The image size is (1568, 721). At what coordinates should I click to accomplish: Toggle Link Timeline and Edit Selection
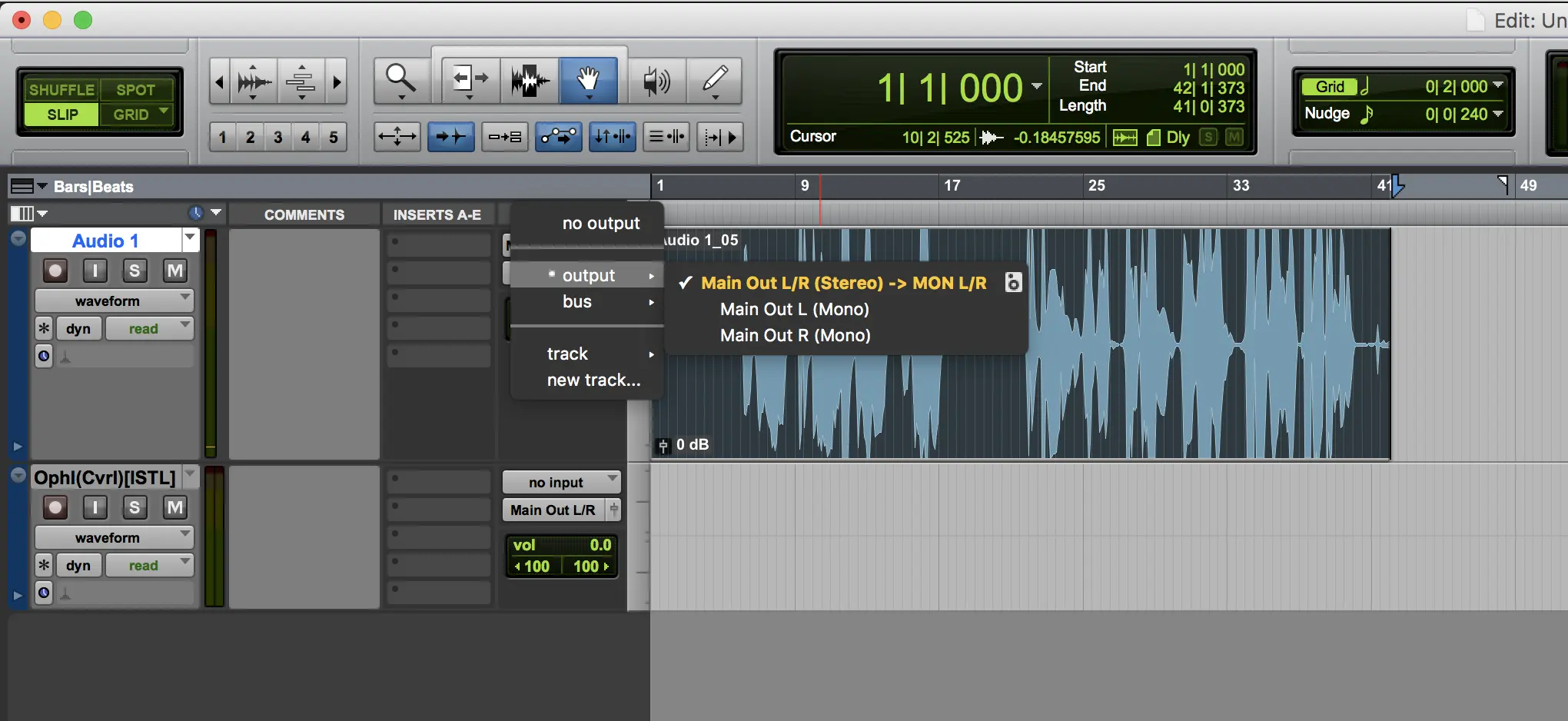point(612,137)
